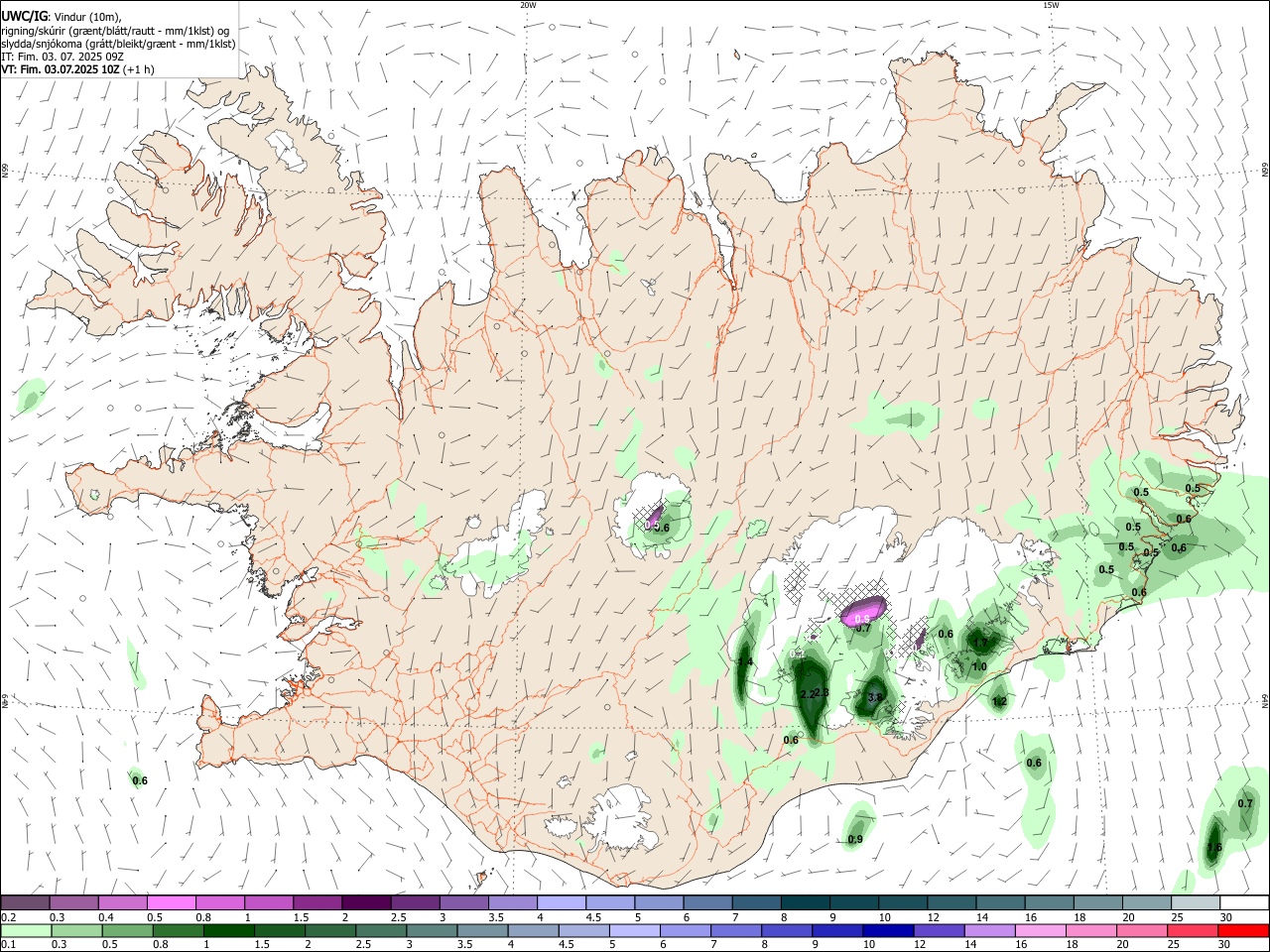Viewport: 1270px width, 952px height.
Task: Click the light pink 16 rain legend swatch
Action: point(1040,930)
